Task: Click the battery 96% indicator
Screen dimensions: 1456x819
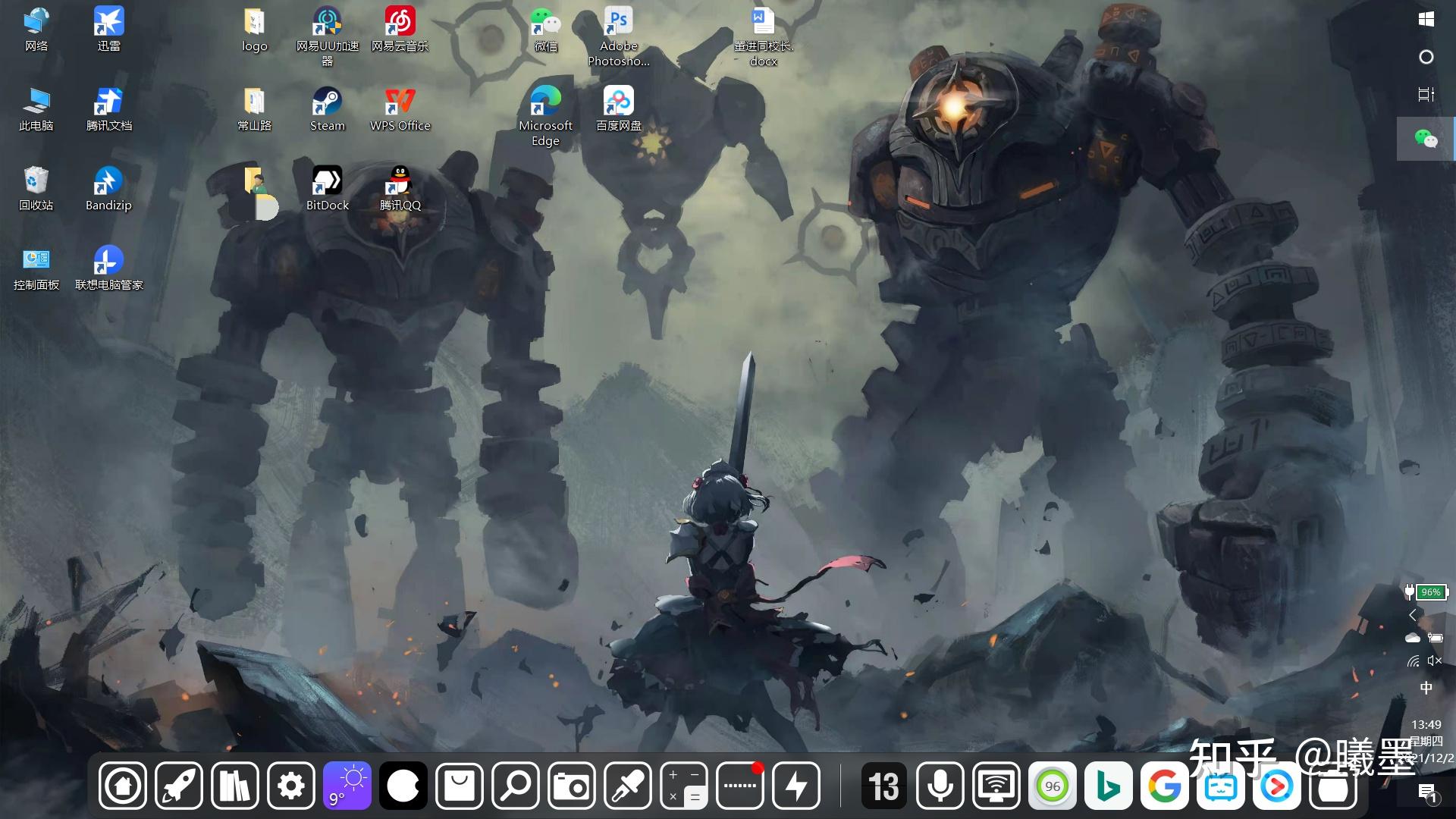Action: click(1426, 591)
